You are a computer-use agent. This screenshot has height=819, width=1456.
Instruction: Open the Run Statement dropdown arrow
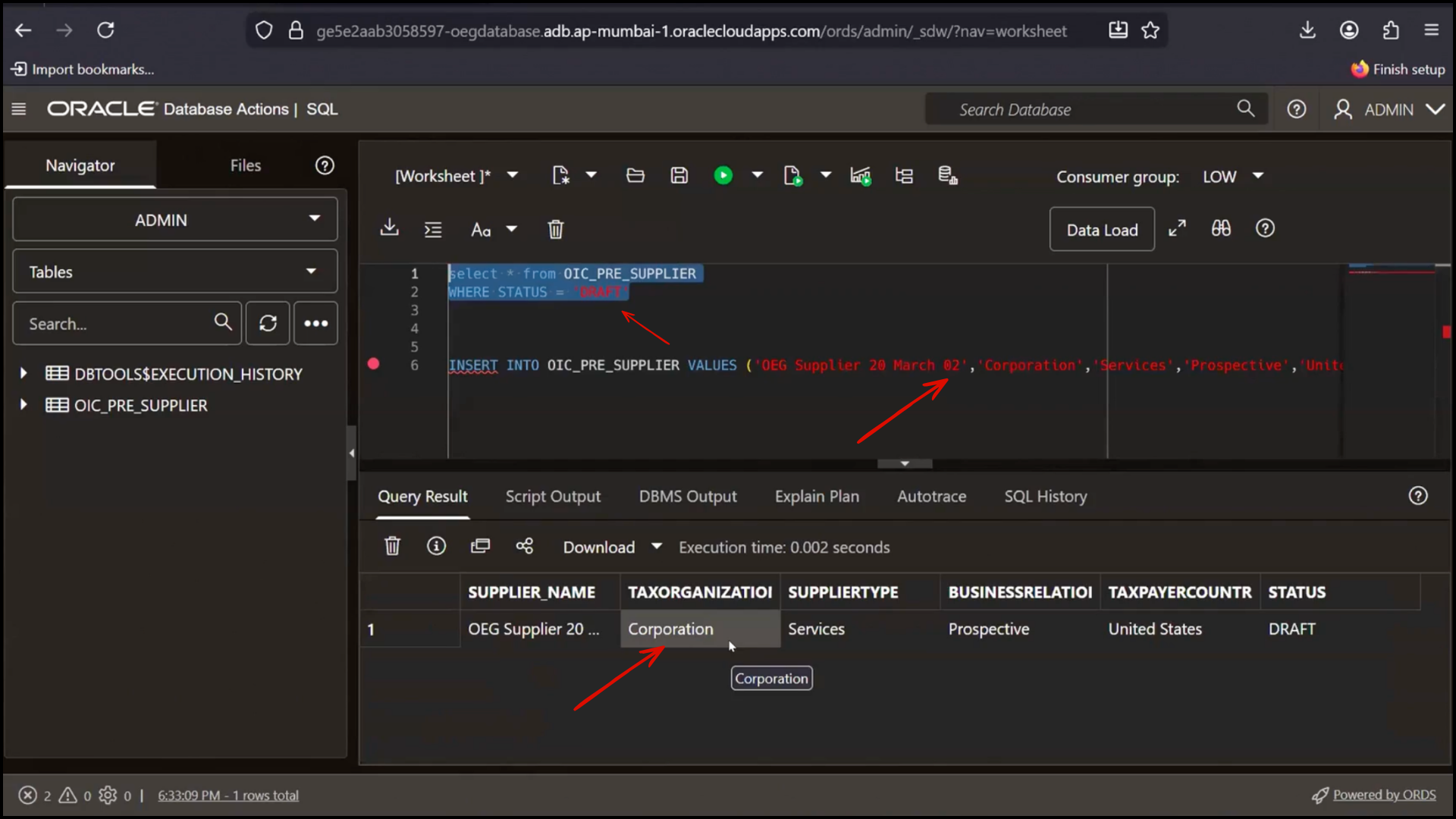[757, 175]
